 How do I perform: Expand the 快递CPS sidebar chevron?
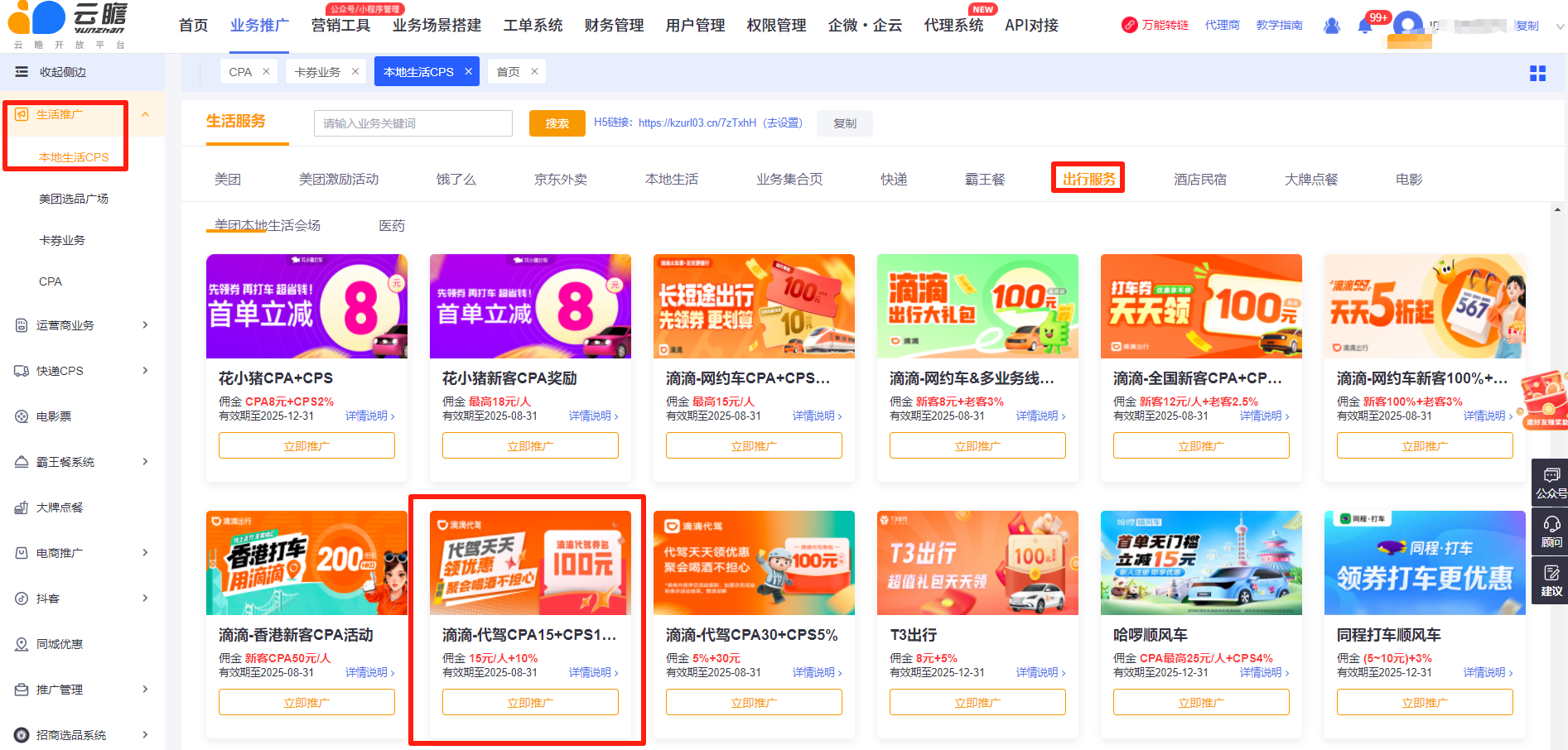(145, 371)
